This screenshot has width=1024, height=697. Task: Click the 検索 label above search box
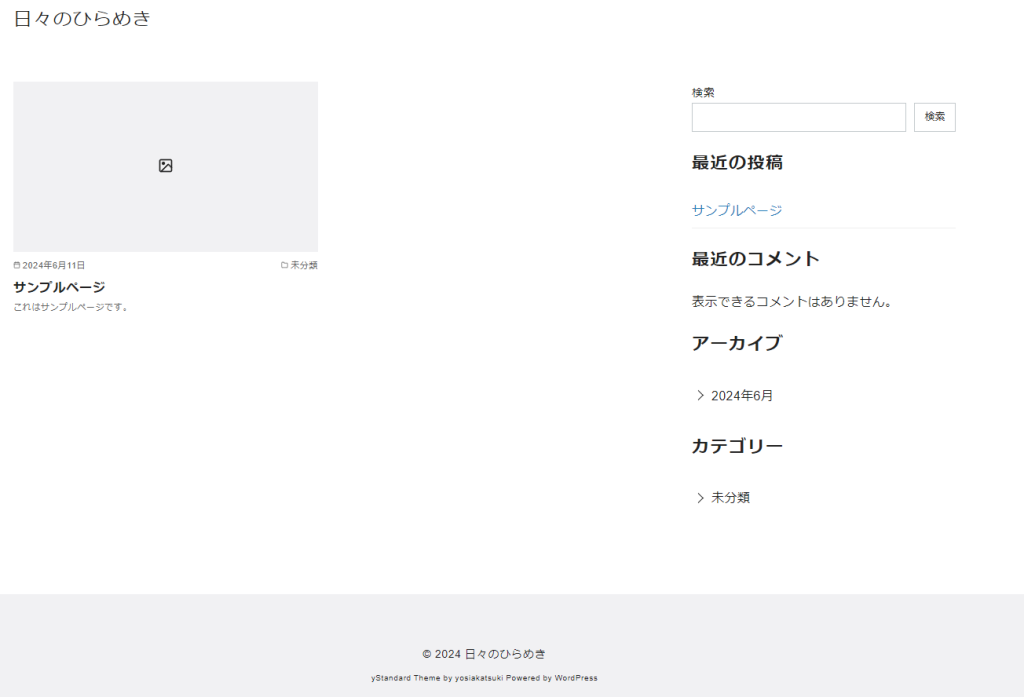703,92
